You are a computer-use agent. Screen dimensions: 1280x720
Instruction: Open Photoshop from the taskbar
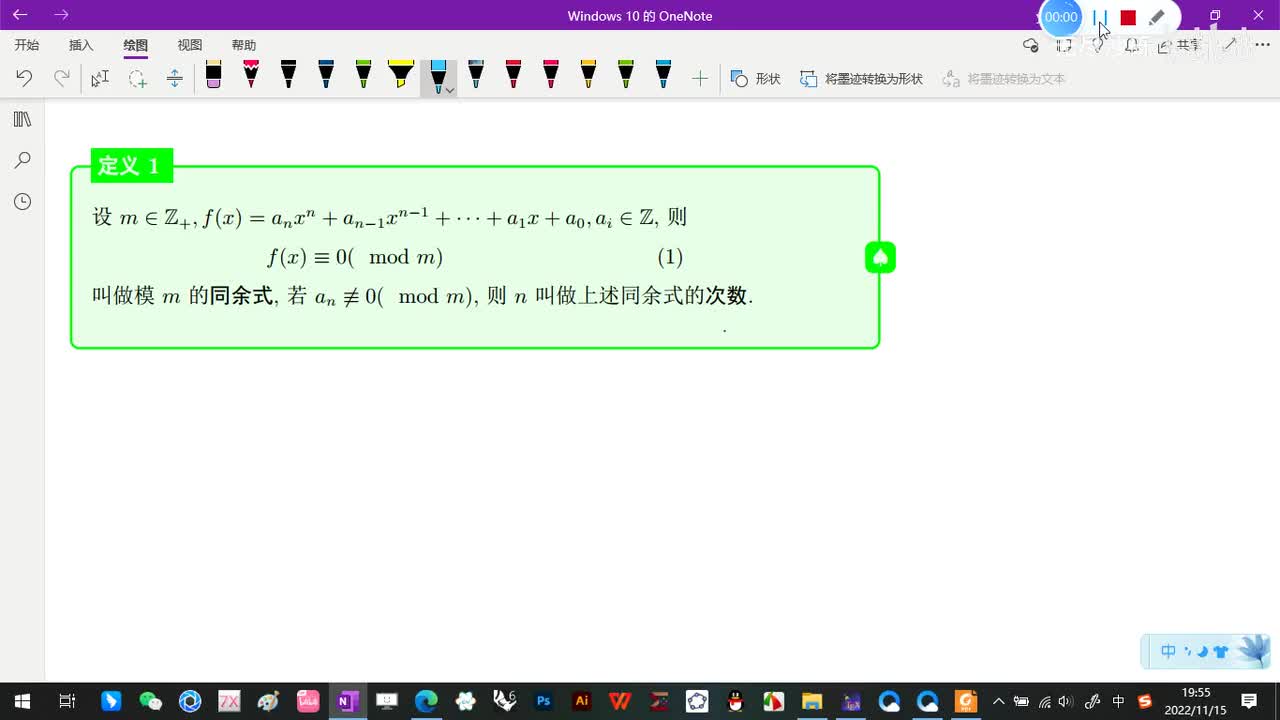point(544,701)
